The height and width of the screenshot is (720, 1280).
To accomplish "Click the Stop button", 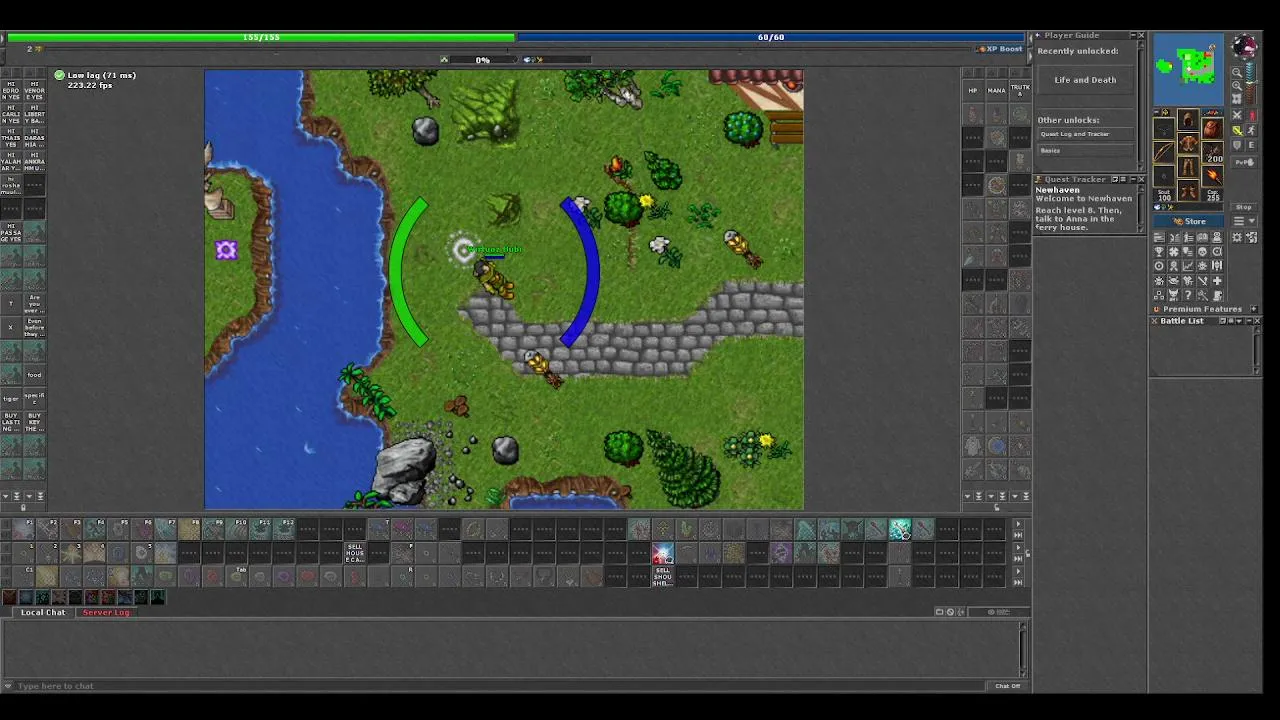I will (1244, 207).
